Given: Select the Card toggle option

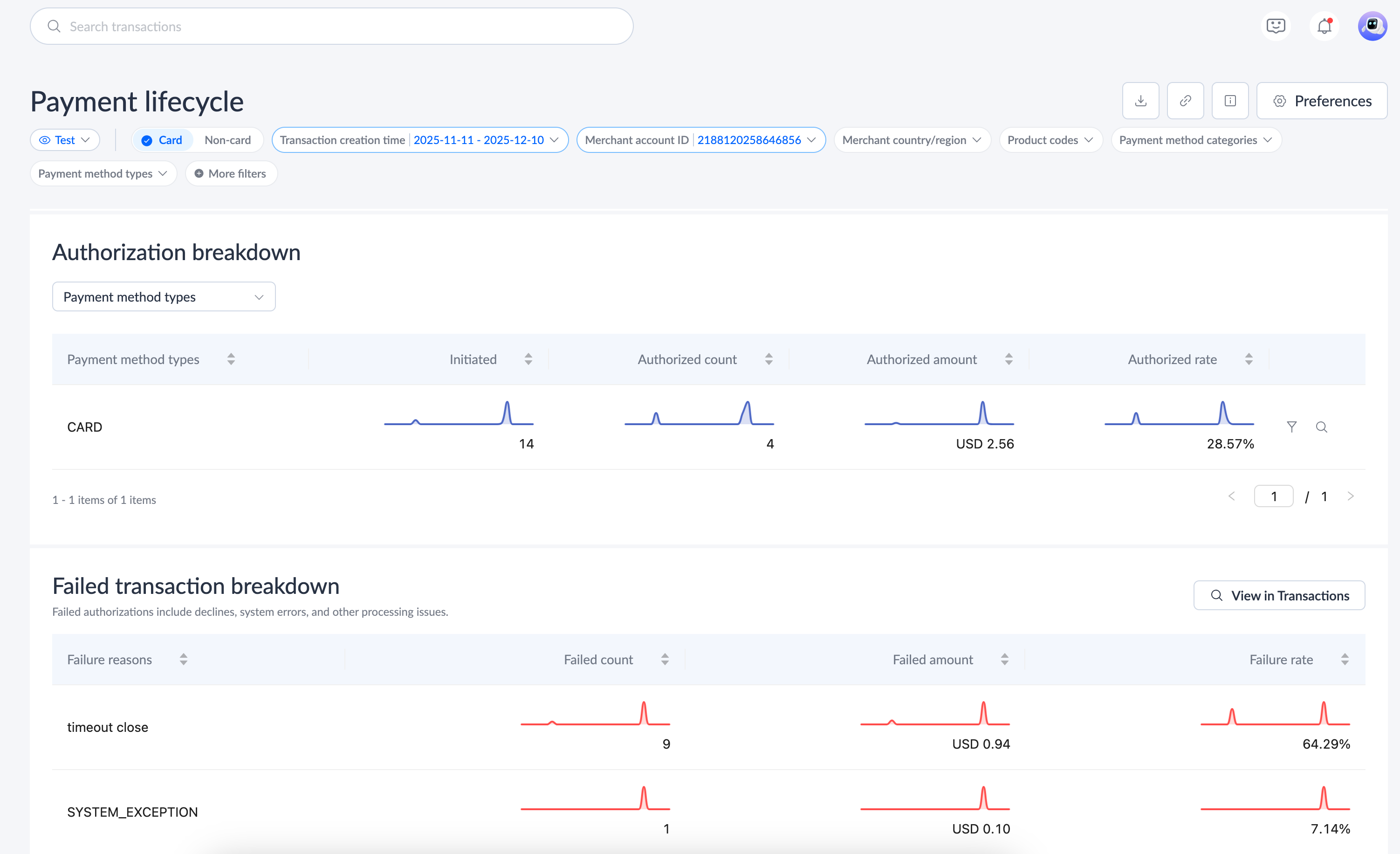Looking at the screenshot, I should coord(163,140).
